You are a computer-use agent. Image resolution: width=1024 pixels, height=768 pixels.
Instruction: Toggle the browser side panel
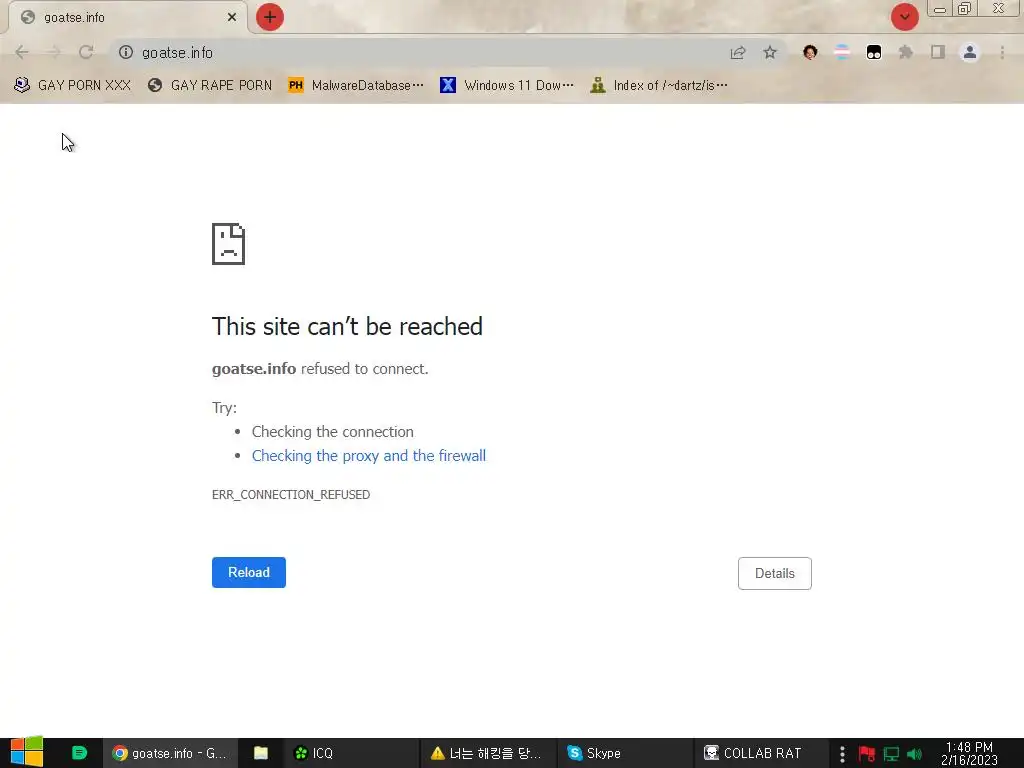point(938,52)
